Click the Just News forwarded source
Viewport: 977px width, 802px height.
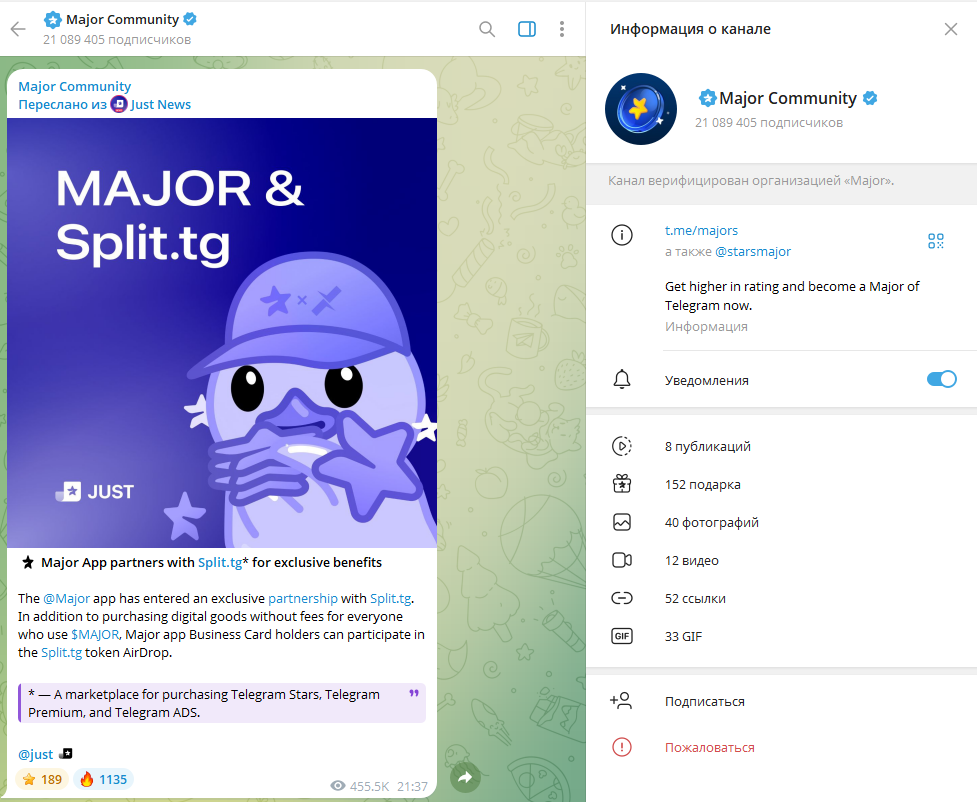tap(160, 104)
